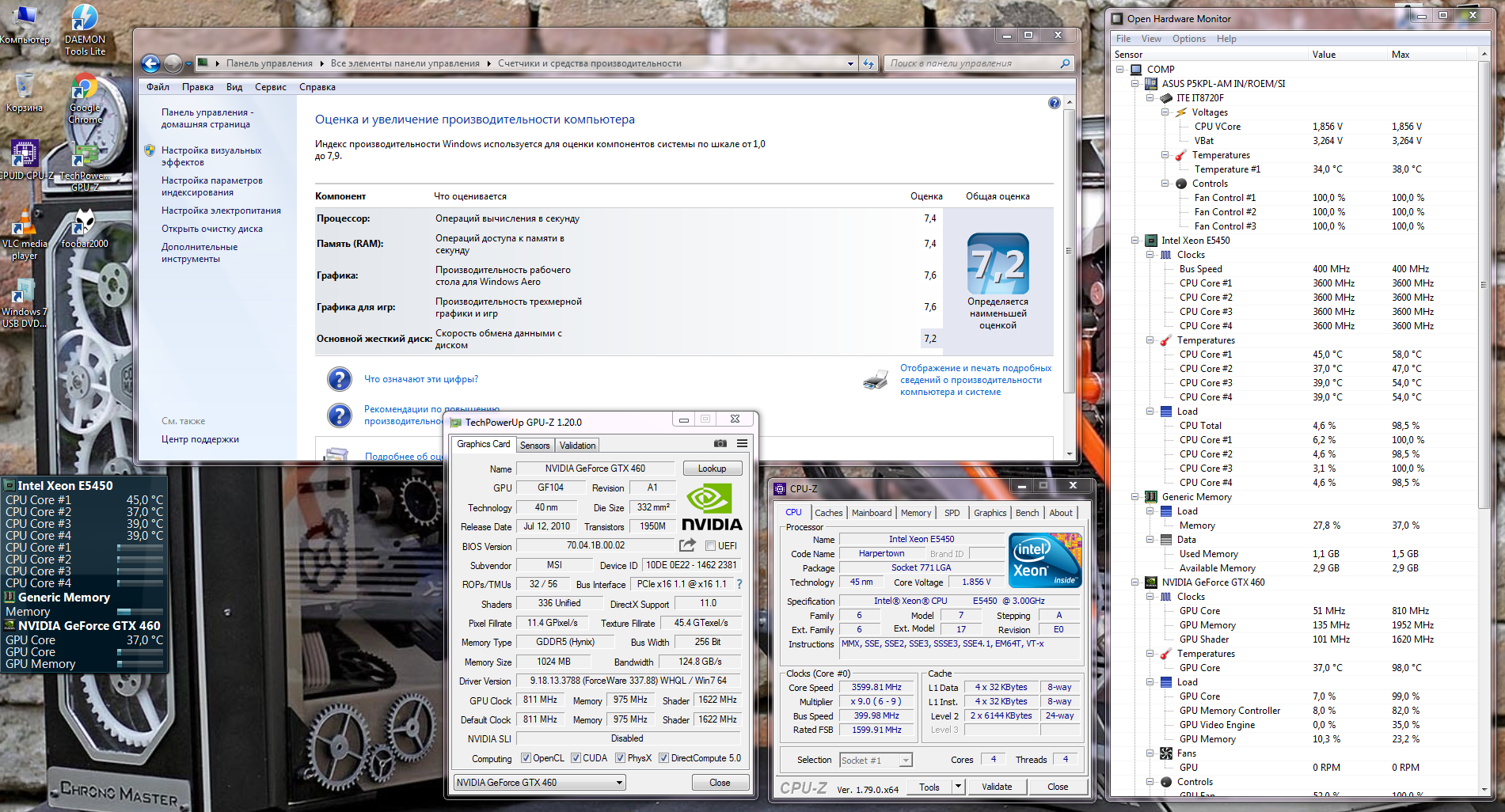The height and width of the screenshot is (812, 1505).
Task: Toggle the UEFI checkbox in GPU-Z
Action: (710, 545)
